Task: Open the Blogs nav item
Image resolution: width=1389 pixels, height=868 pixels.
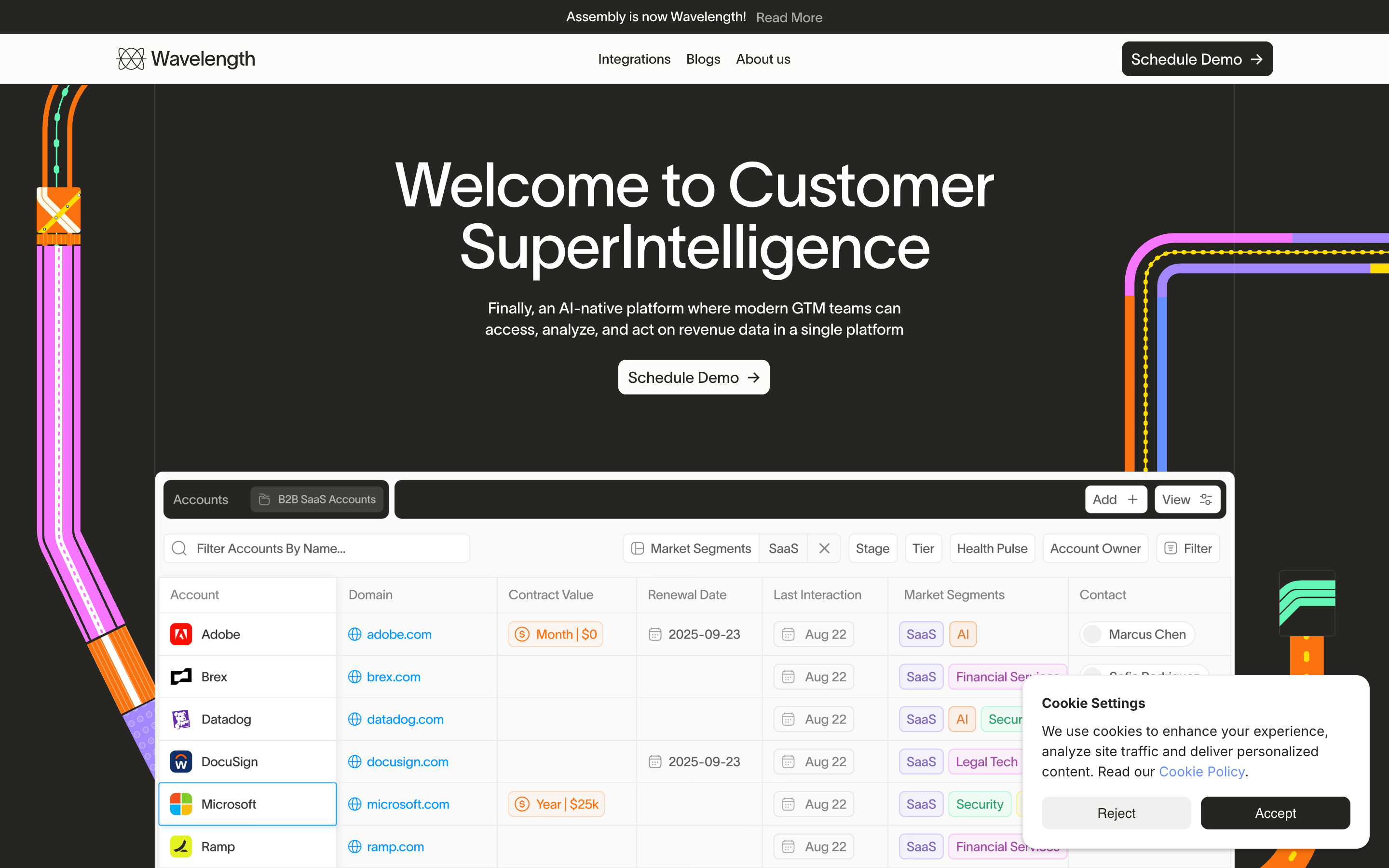Action: coord(703,59)
